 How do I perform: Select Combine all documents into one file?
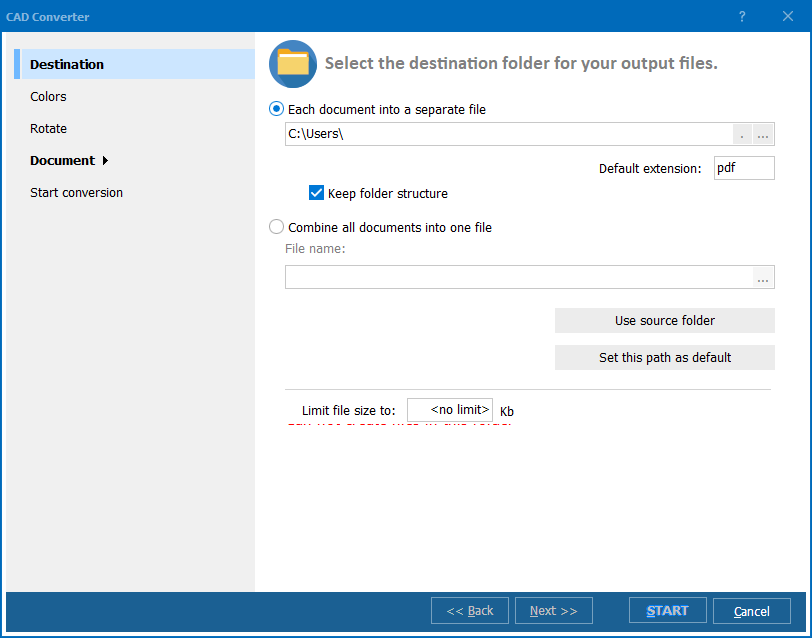277,227
